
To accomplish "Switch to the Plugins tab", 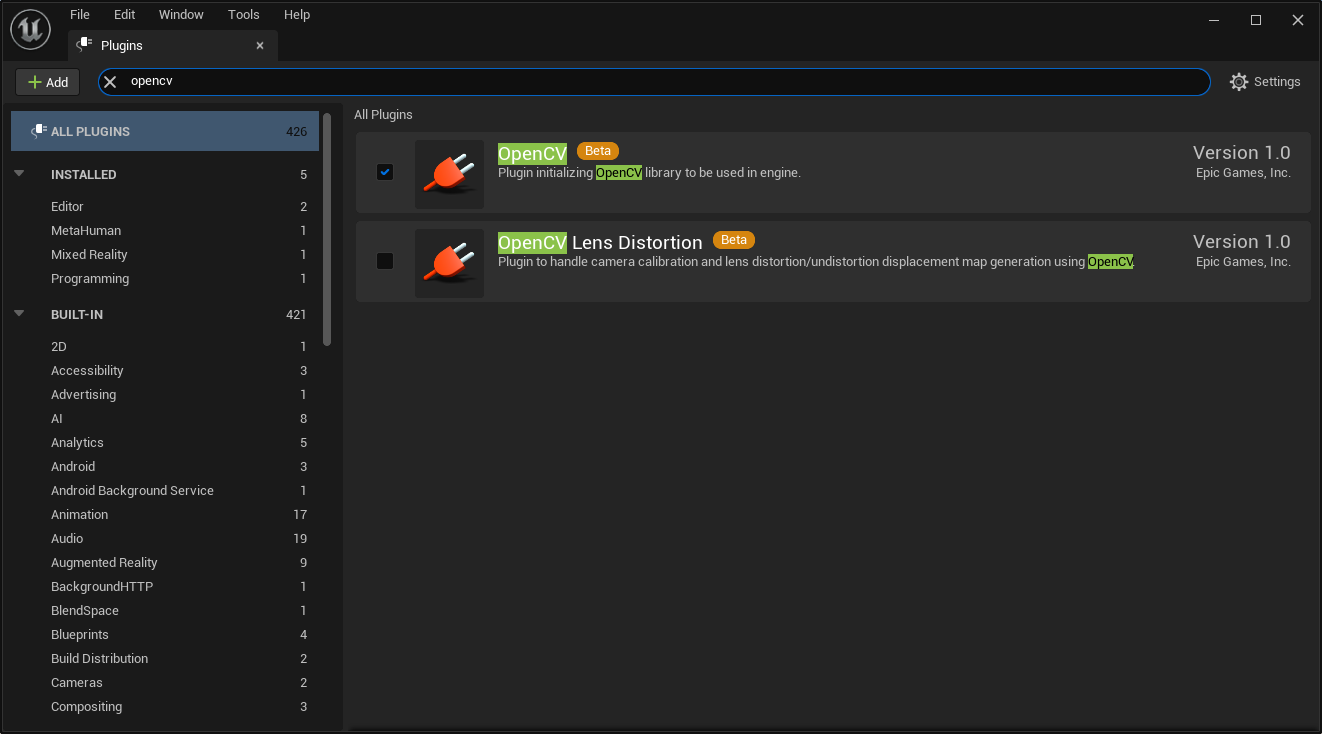I will click(x=173, y=45).
